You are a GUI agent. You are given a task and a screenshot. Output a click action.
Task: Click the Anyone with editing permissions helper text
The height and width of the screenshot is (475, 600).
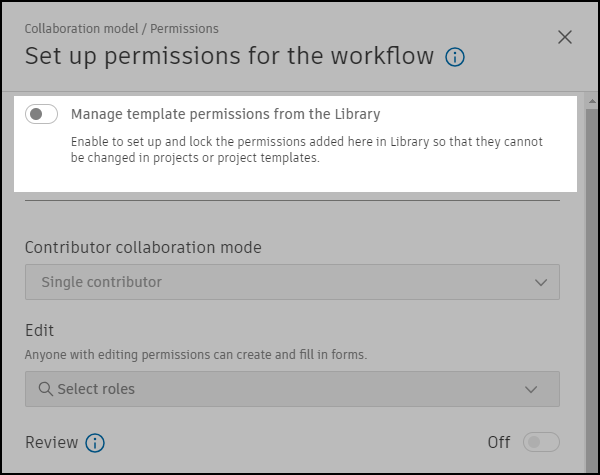point(197,354)
